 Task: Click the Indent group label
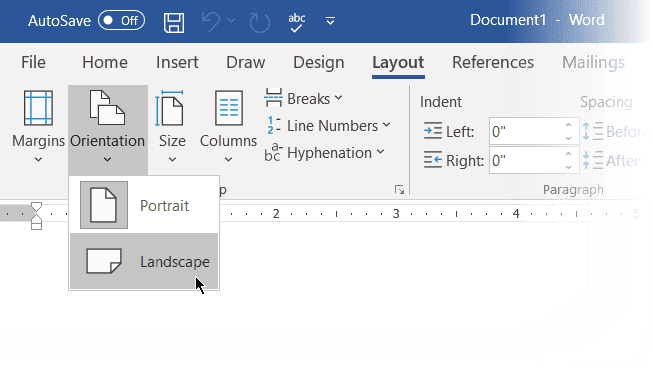point(441,102)
